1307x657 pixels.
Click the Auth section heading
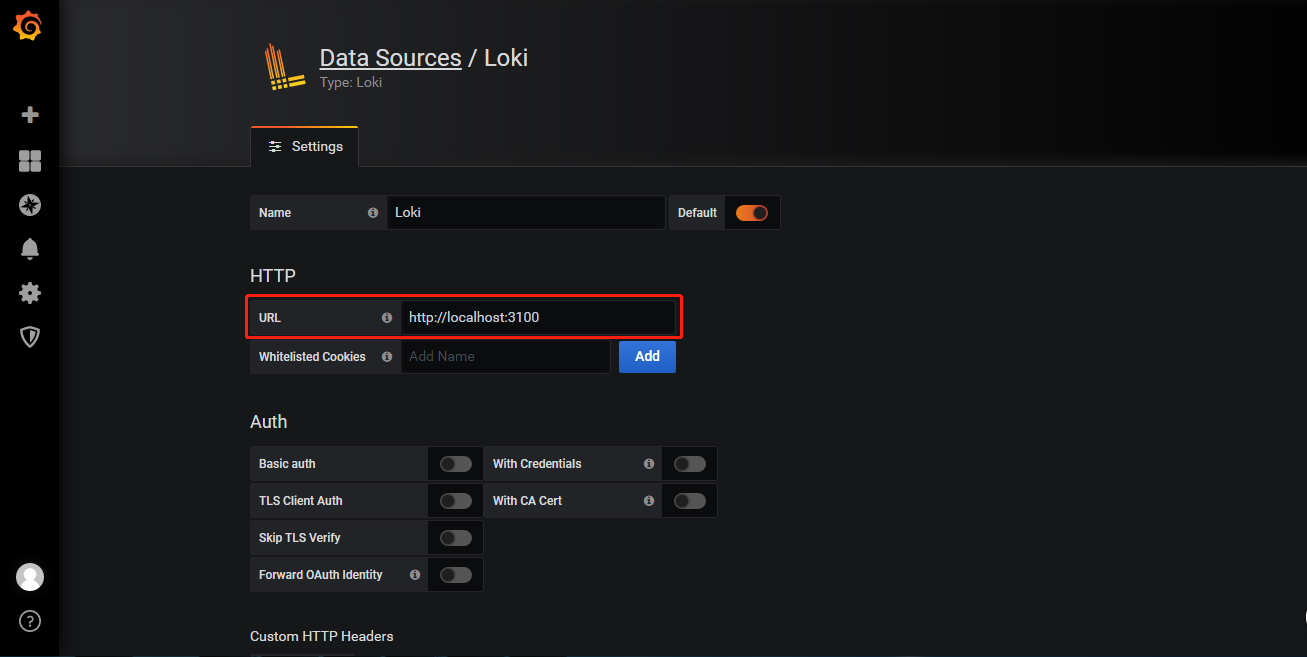coord(269,422)
